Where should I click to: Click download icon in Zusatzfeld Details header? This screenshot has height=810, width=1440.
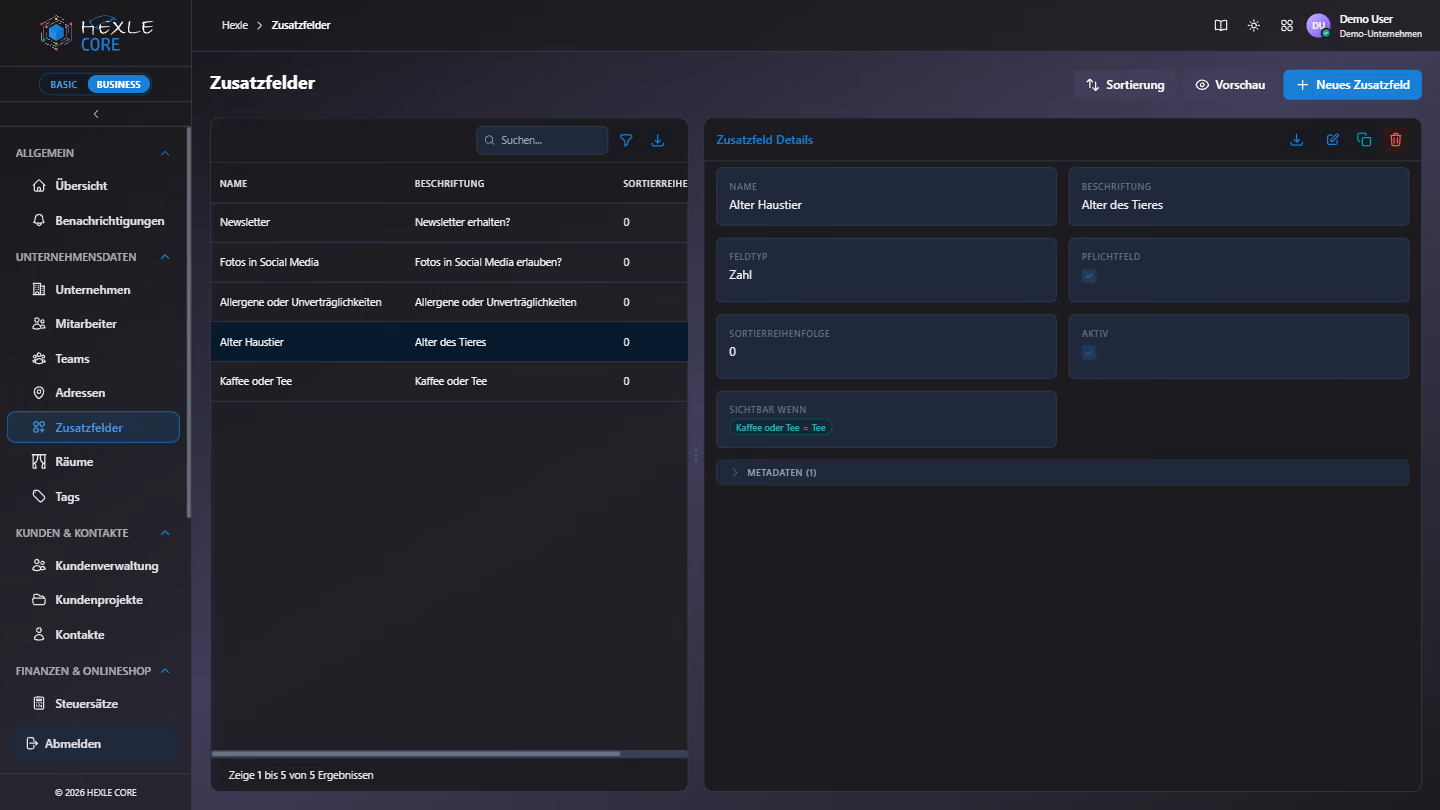1297,140
